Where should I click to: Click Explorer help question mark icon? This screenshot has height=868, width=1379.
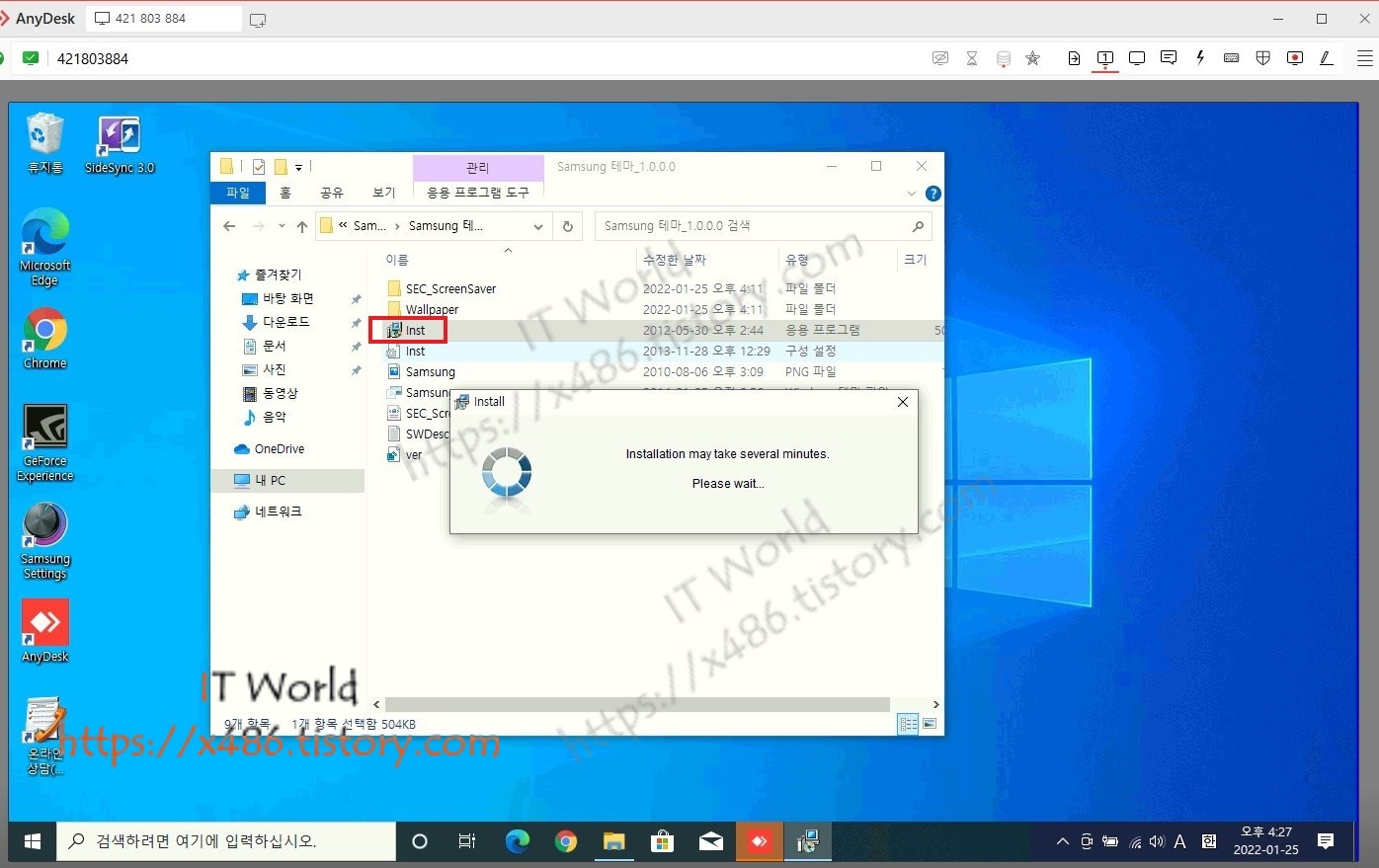[933, 194]
